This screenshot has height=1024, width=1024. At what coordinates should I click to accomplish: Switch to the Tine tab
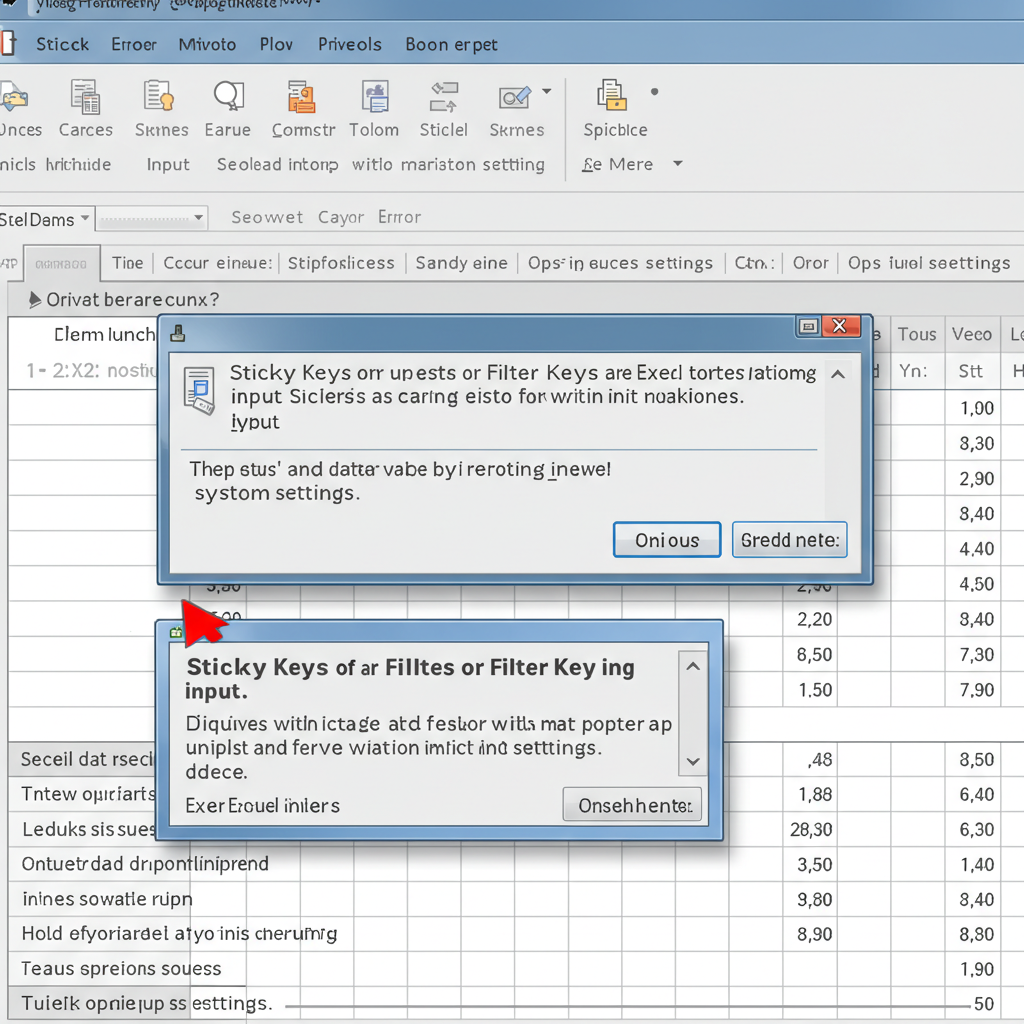coord(127,263)
